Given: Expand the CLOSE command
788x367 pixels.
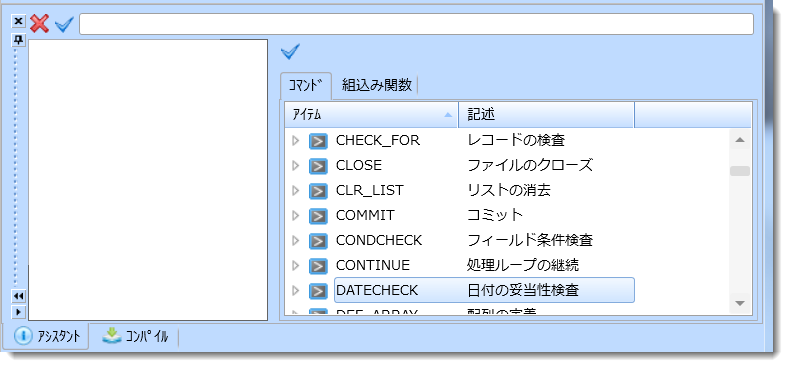Looking at the screenshot, I should pyautogui.click(x=296, y=165).
